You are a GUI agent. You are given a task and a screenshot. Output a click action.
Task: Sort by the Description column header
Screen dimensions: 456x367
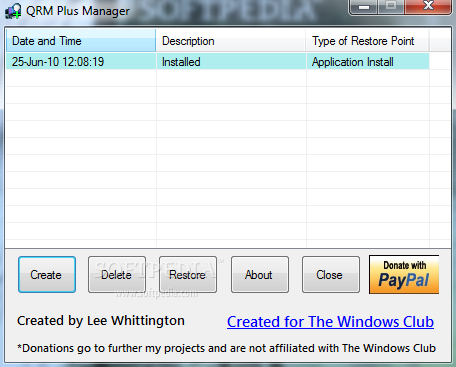[231, 41]
